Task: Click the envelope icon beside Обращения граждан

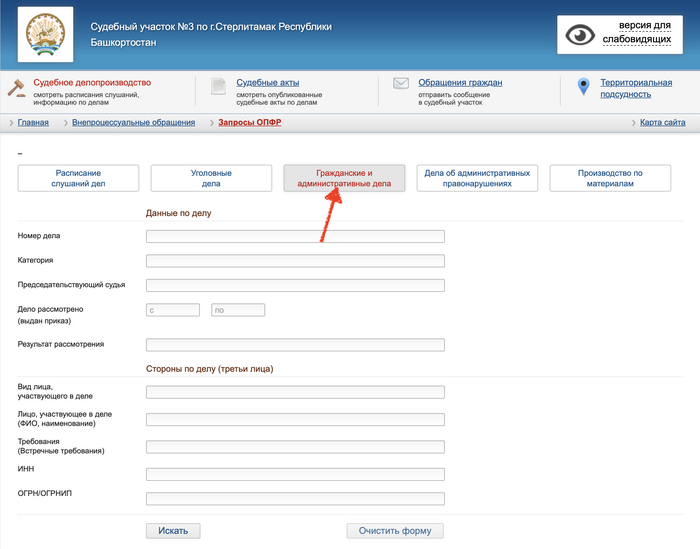Action: (400, 83)
